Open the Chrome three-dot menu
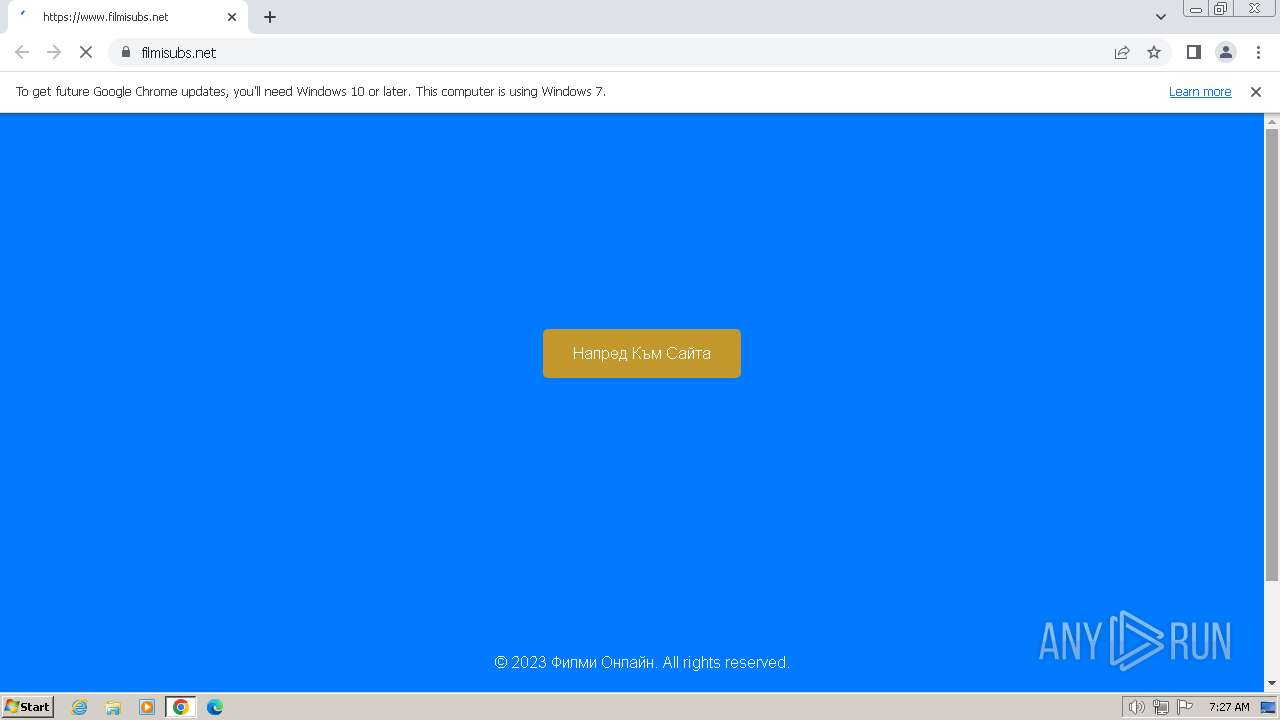The width and height of the screenshot is (1280, 720). pyautogui.click(x=1257, y=52)
